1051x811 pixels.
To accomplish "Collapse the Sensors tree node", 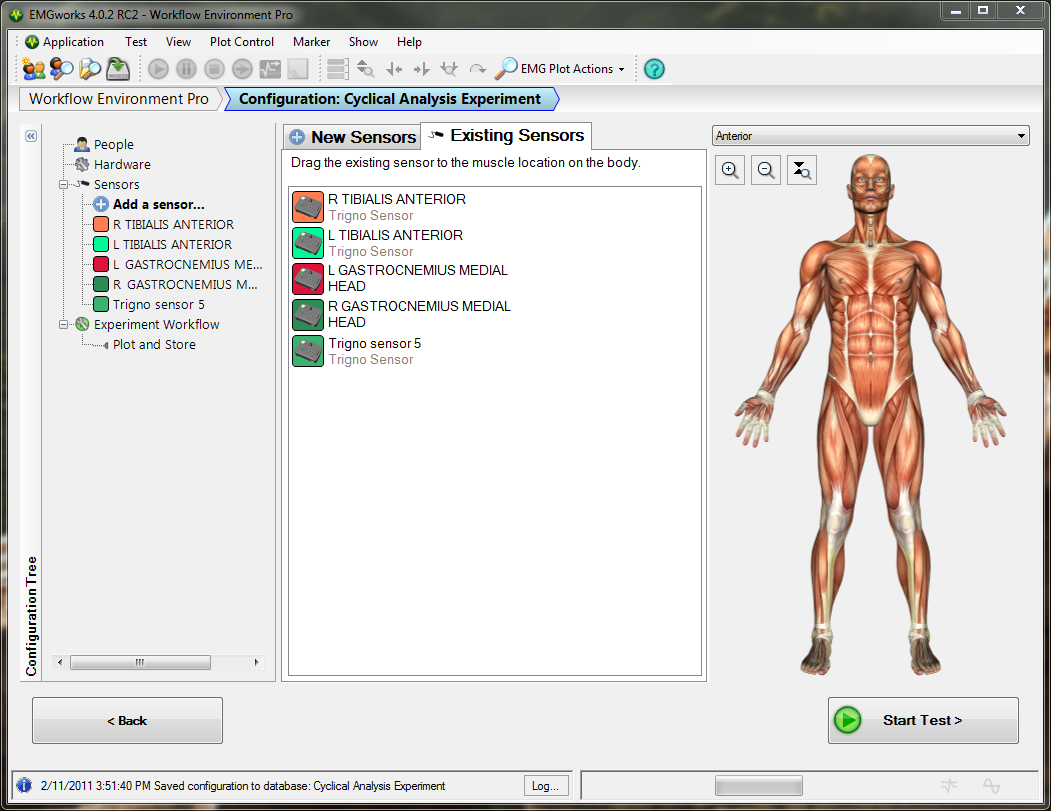I will pos(63,185).
